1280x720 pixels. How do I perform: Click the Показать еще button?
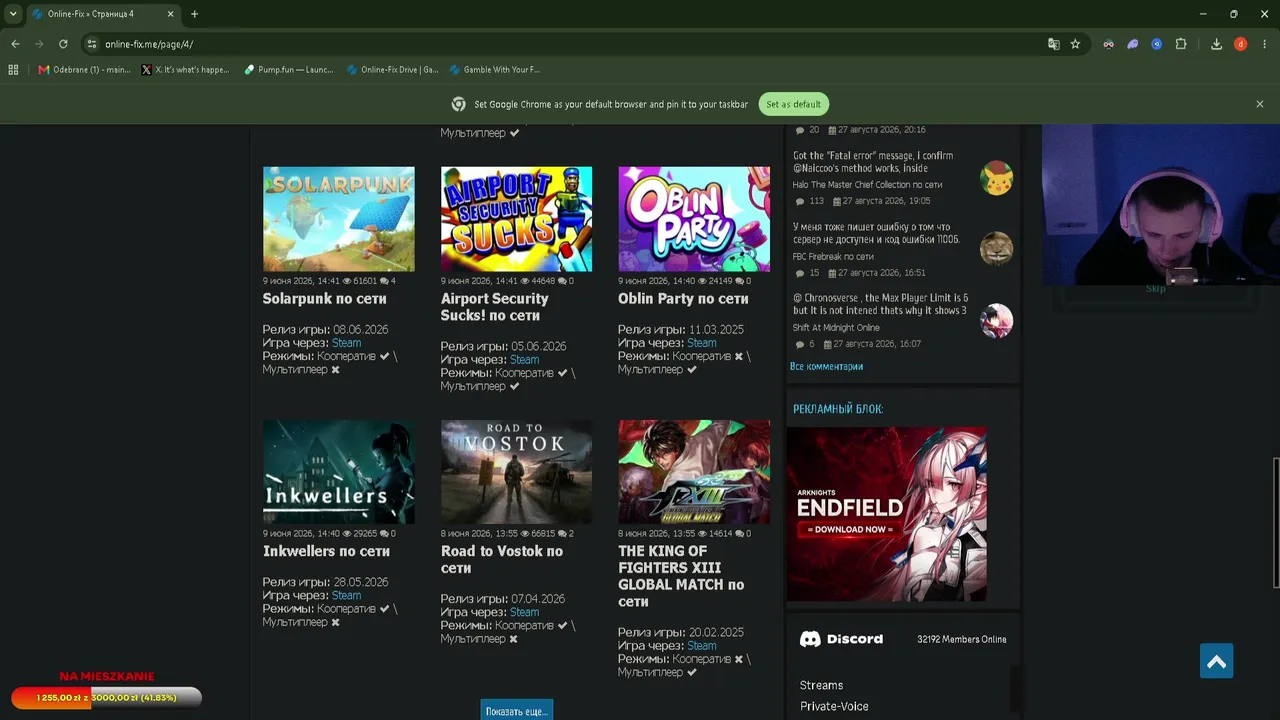[516, 711]
